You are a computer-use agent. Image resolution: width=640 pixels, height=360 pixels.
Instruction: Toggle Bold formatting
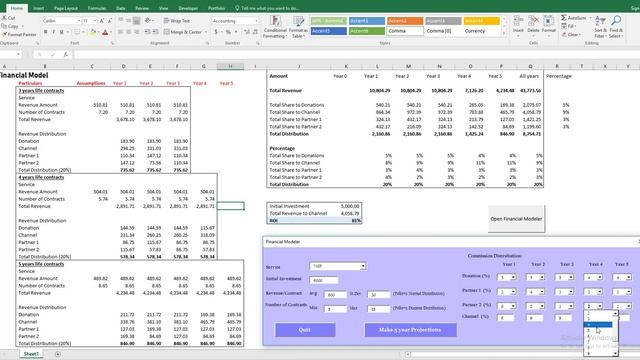(x=45, y=32)
